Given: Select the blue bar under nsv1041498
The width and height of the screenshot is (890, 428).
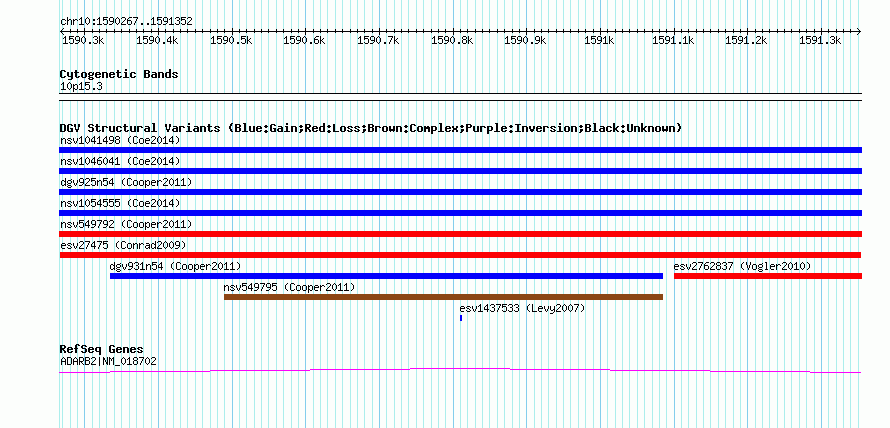Looking at the screenshot, I should pos(461,150).
